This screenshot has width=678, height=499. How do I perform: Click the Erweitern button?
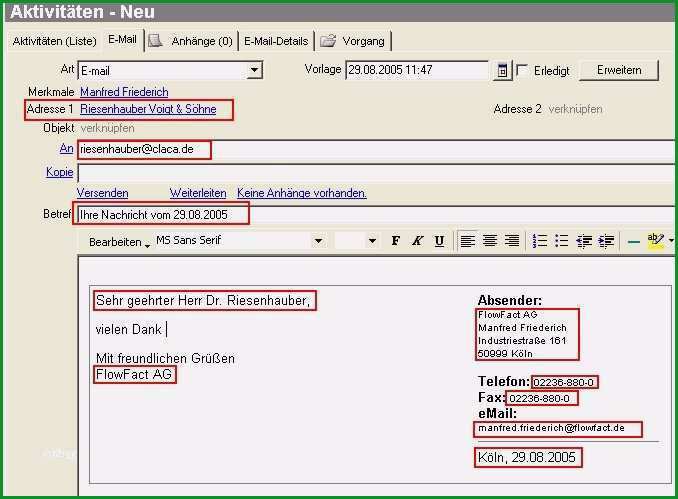(x=619, y=70)
